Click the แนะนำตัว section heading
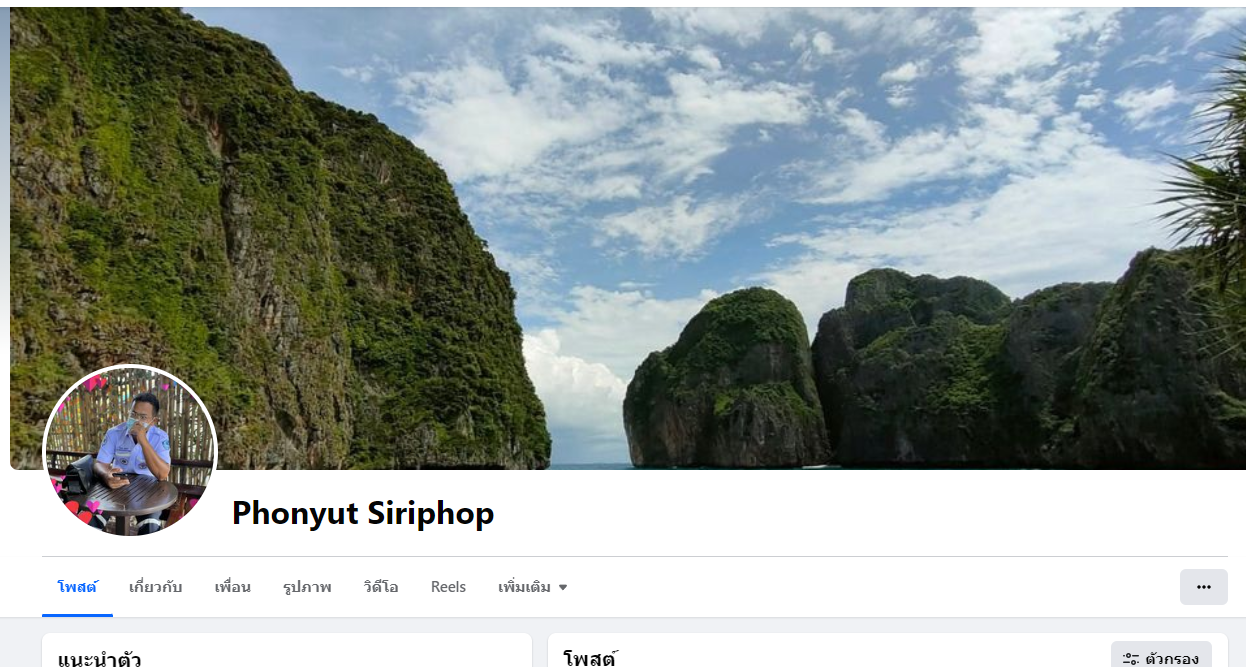 coord(99,659)
